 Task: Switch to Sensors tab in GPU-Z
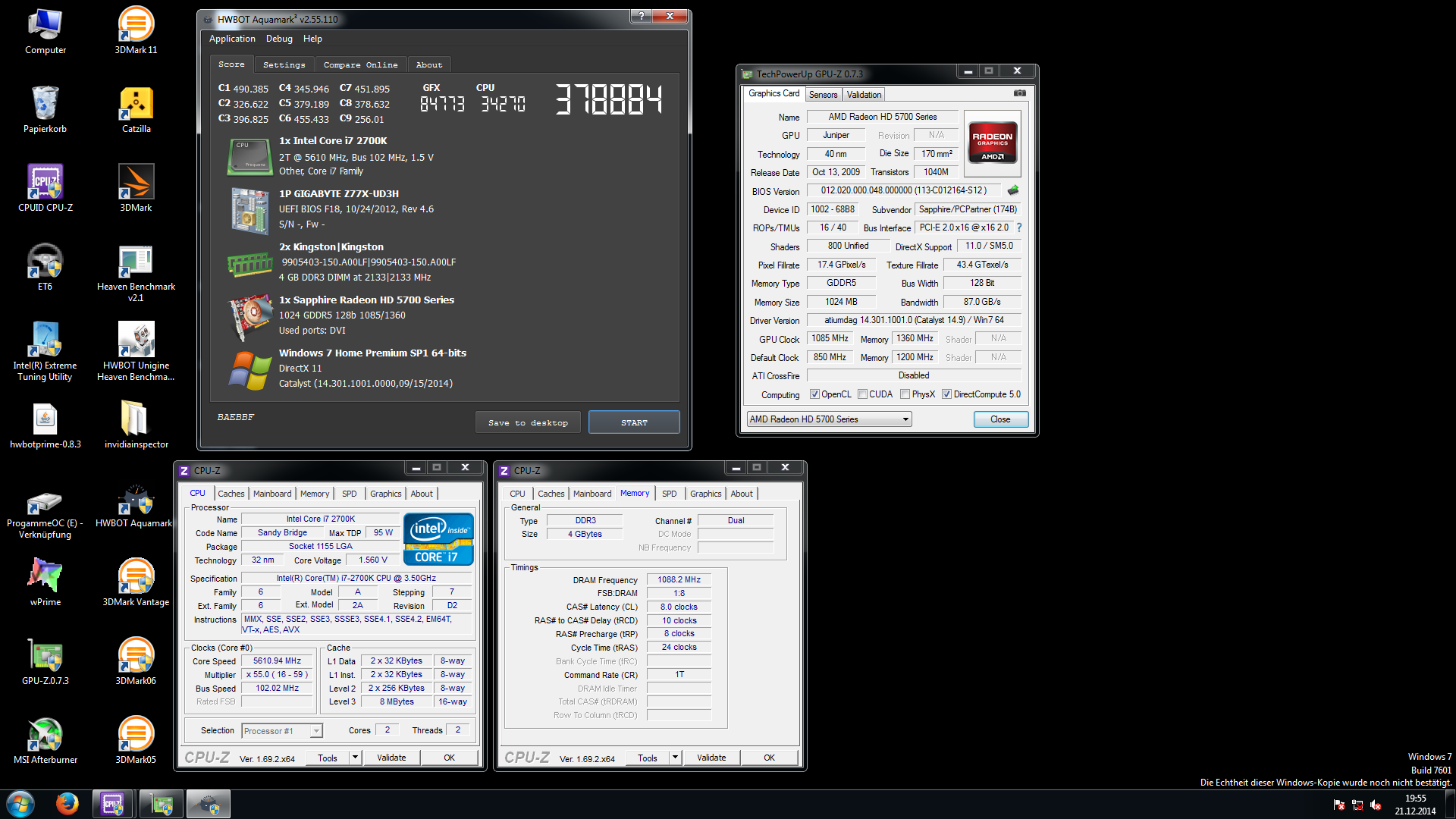[x=823, y=95]
